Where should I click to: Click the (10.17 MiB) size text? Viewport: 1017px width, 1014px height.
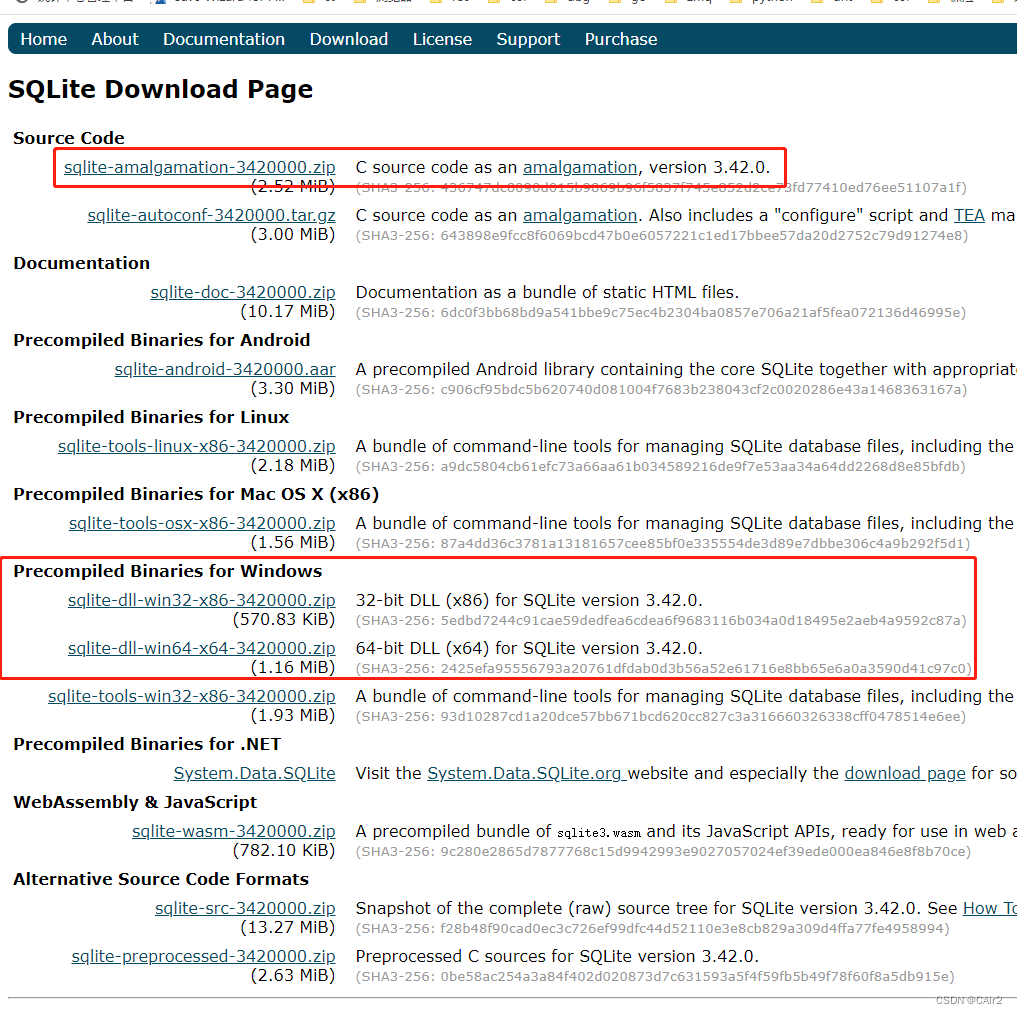(287, 311)
